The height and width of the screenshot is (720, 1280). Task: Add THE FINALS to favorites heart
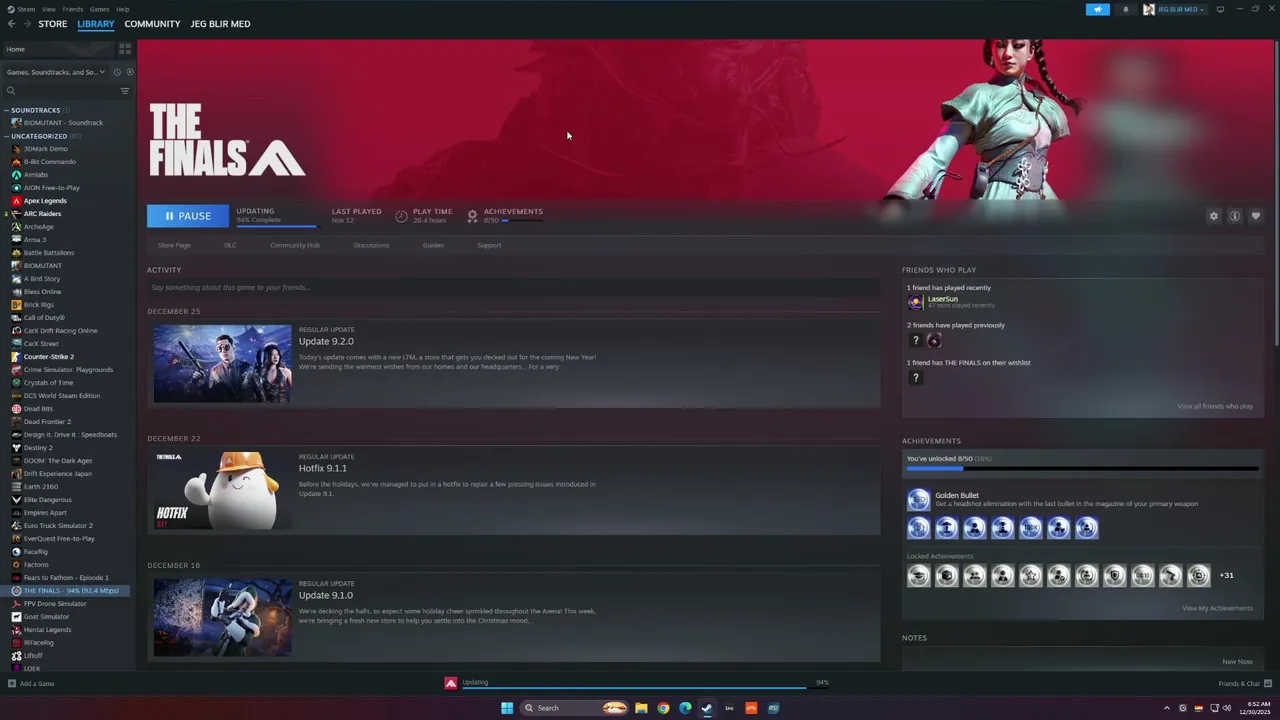tap(1256, 216)
